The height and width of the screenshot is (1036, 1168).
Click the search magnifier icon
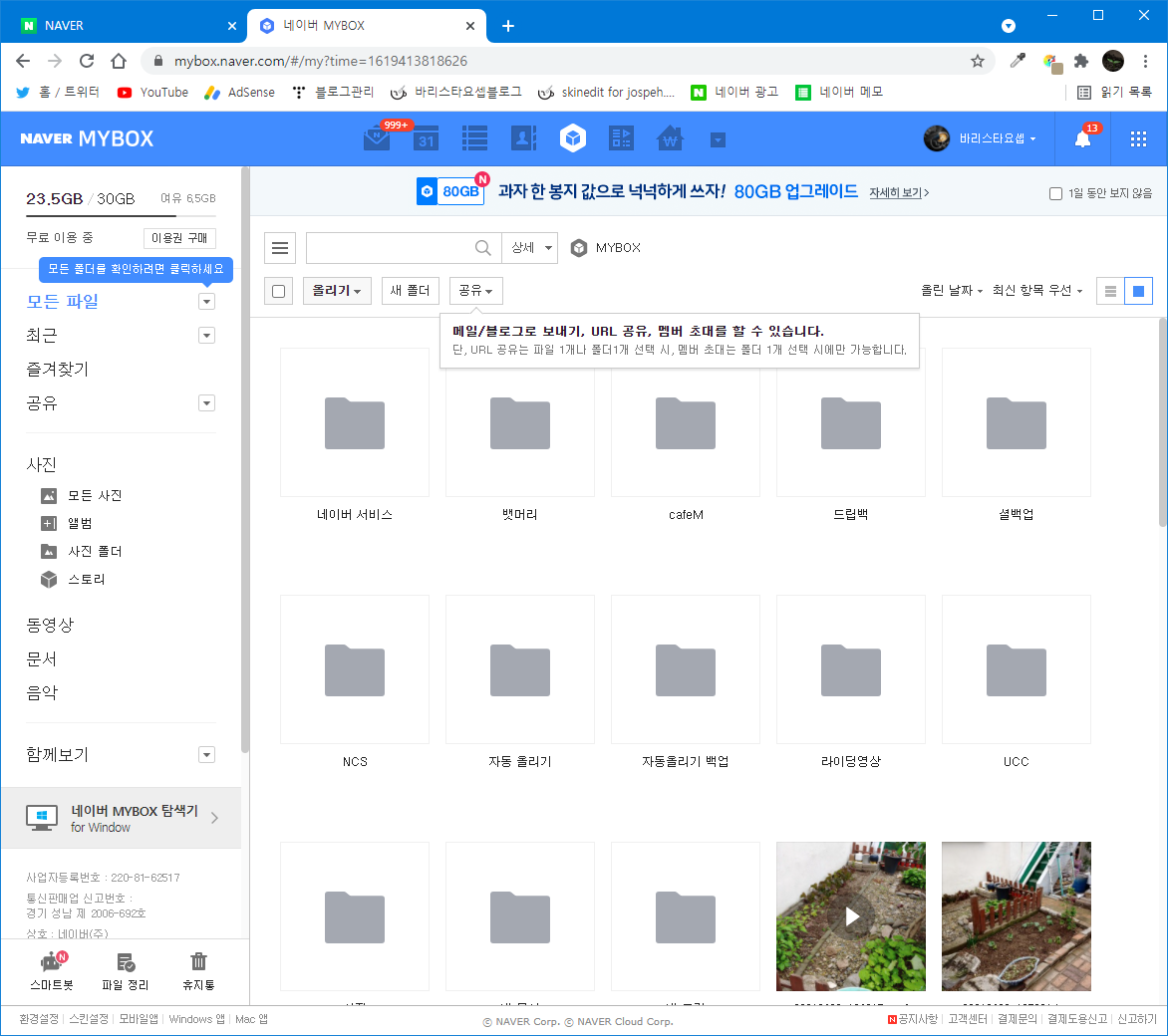(x=482, y=248)
